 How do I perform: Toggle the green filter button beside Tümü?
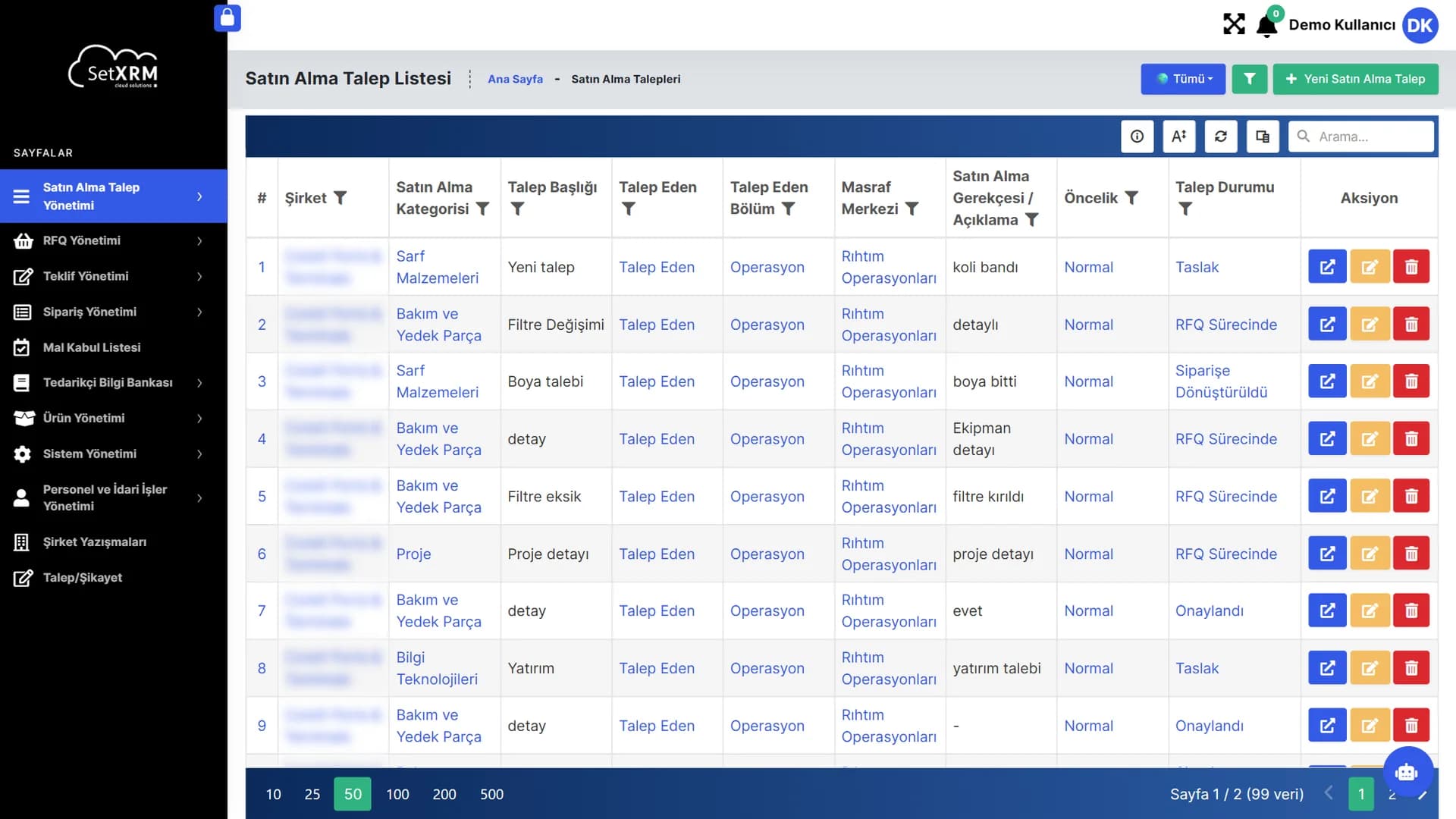pyautogui.click(x=1249, y=79)
